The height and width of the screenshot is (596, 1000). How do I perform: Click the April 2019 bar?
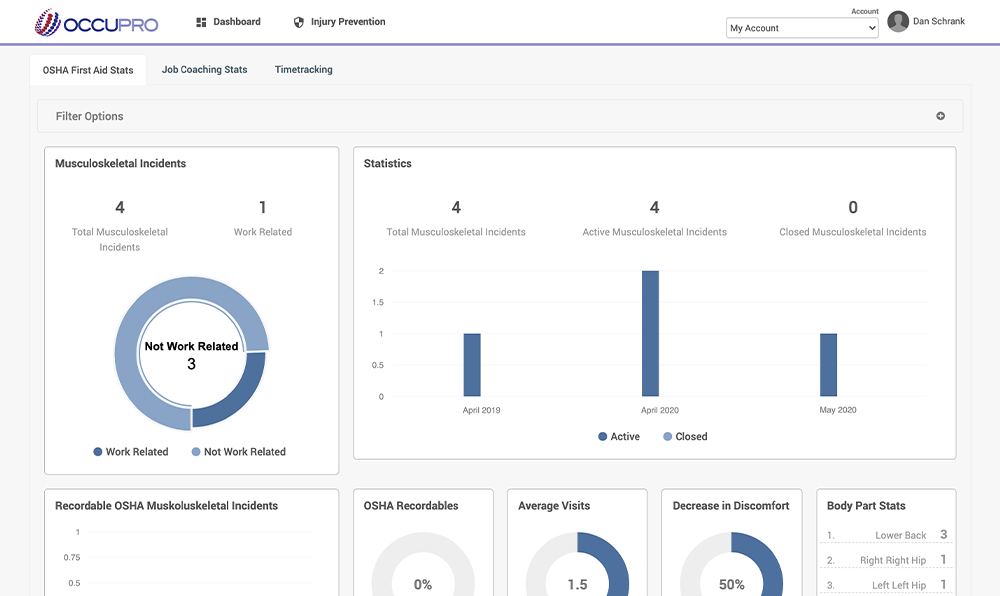pos(472,365)
